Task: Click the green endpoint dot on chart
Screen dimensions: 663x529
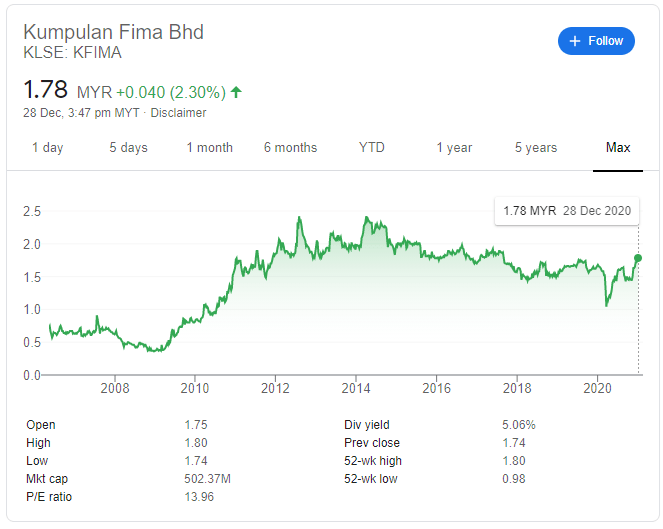Action: click(x=638, y=258)
